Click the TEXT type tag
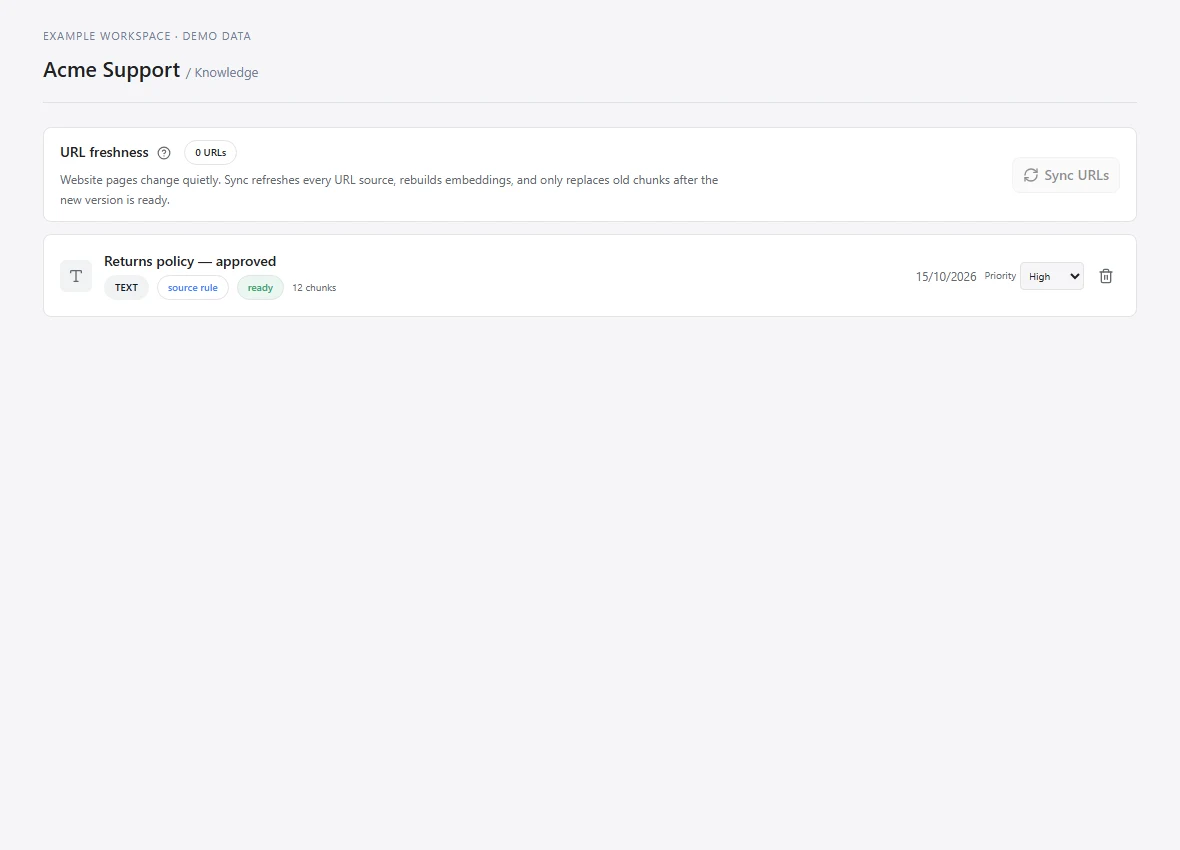The width and height of the screenshot is (1180, 850). 126,288
